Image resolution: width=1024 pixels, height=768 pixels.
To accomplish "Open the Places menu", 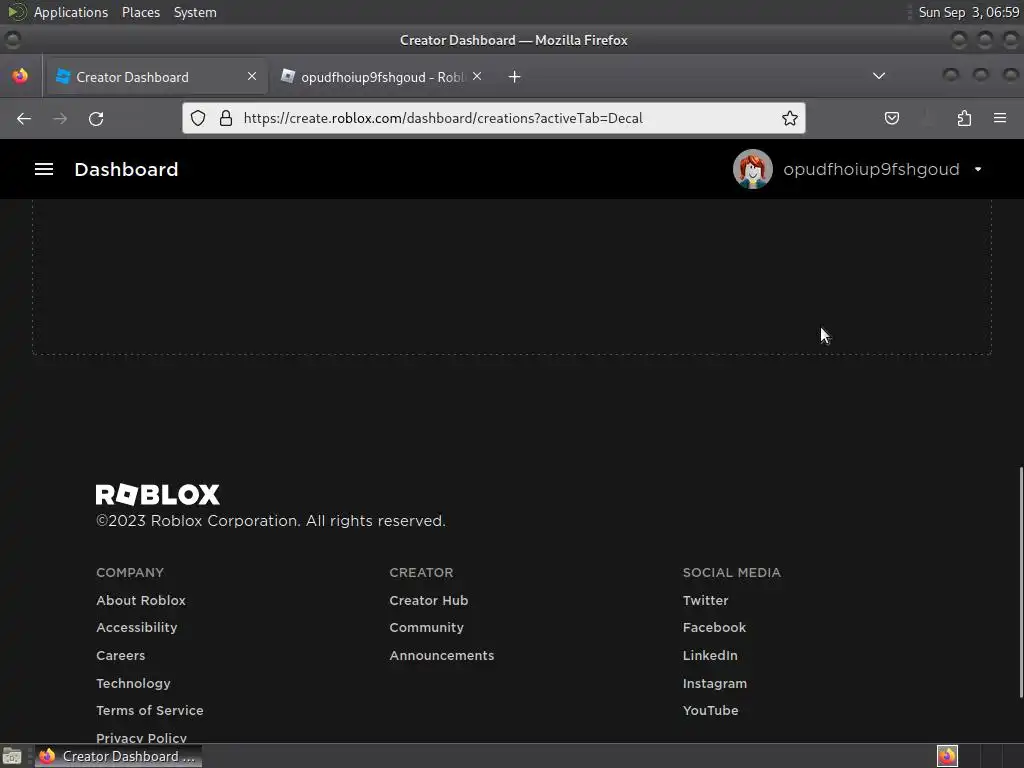I will [141, 12].
